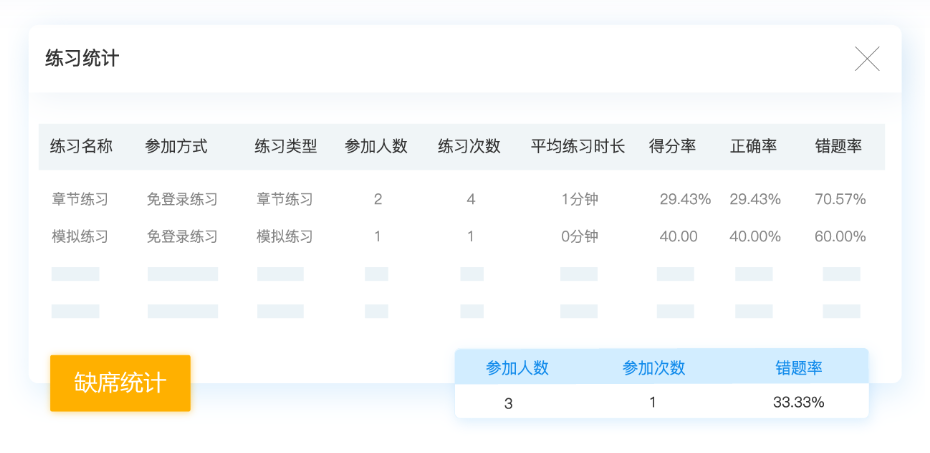This screenshot has height=453, width=930.
Task: Select the 60.00% error rate cell
Action: [840, 237]
